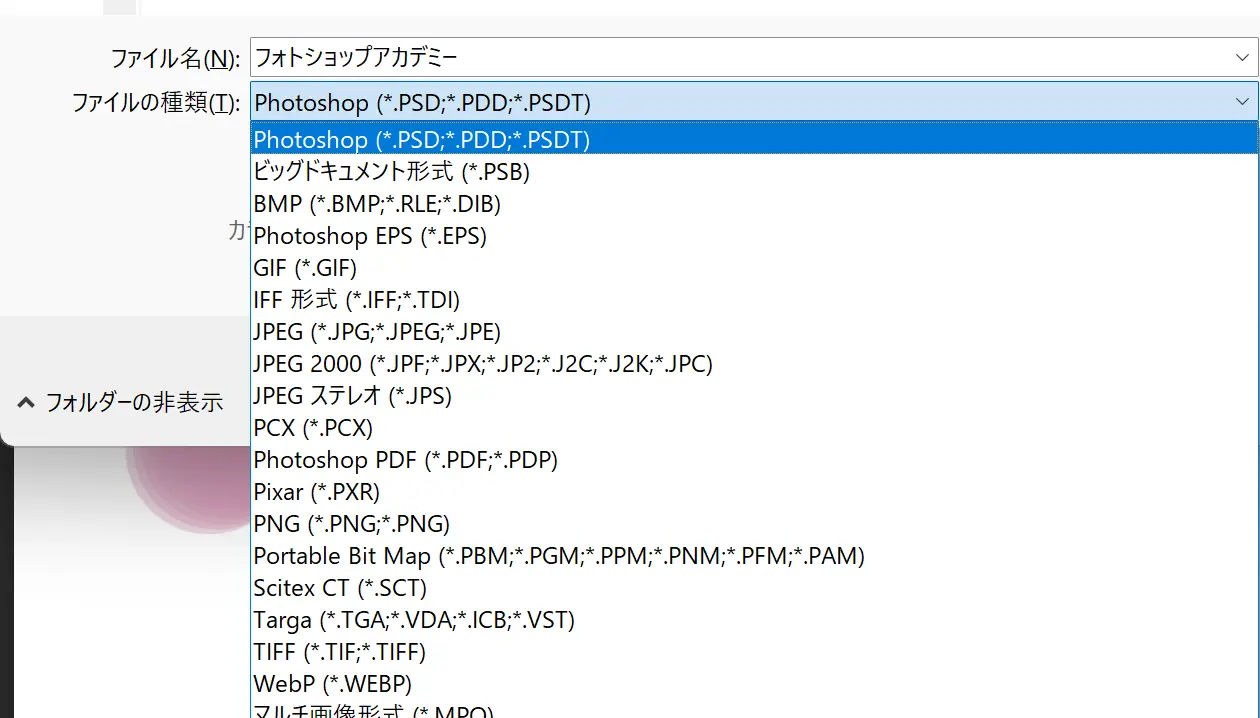Screen dimensions: 1260x718
Task: Select Photoshop EPS (*.EPS) option
Action: point(754,235)
